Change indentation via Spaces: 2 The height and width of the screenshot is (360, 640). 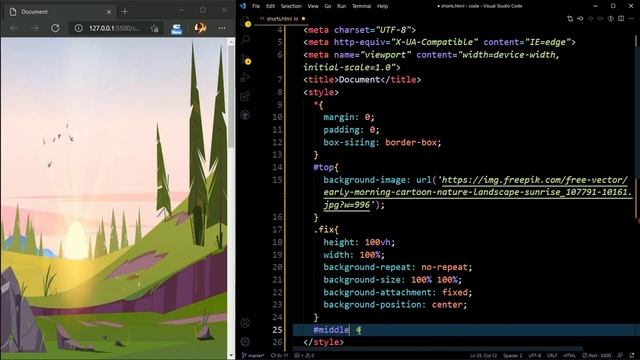[x=513, y=356]
